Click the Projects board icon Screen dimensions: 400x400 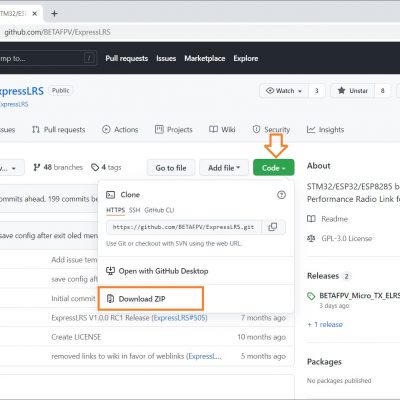coord(159,129)
